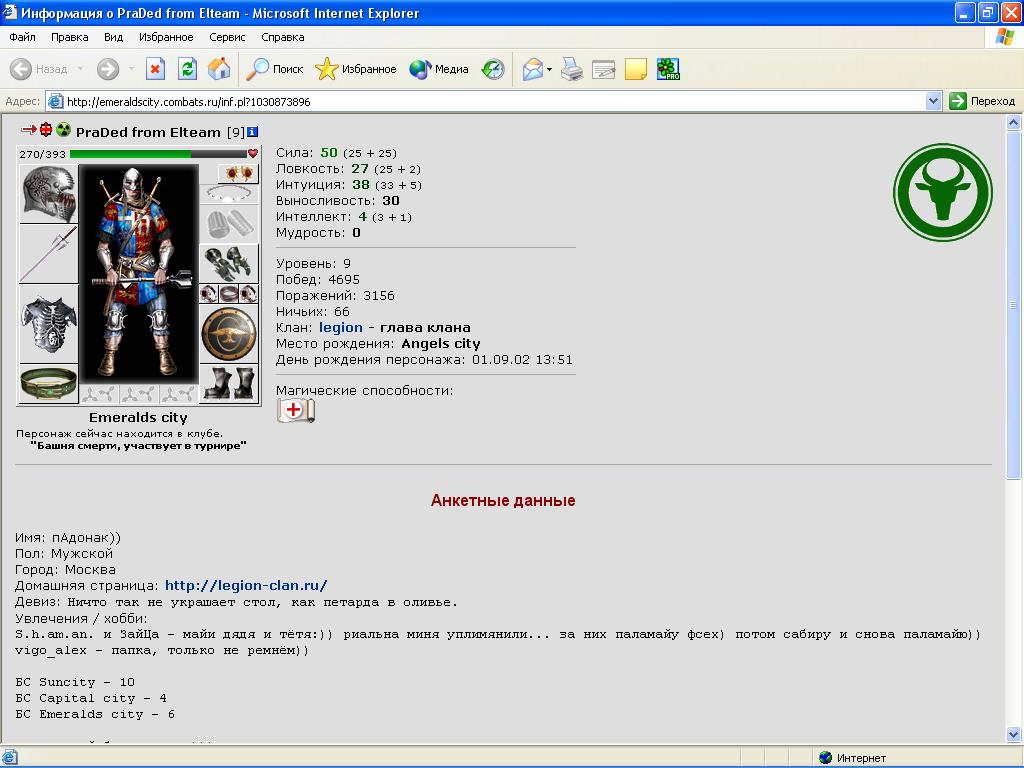Open the legion clan link
The image size is (1024, 768).
point(341,328)
